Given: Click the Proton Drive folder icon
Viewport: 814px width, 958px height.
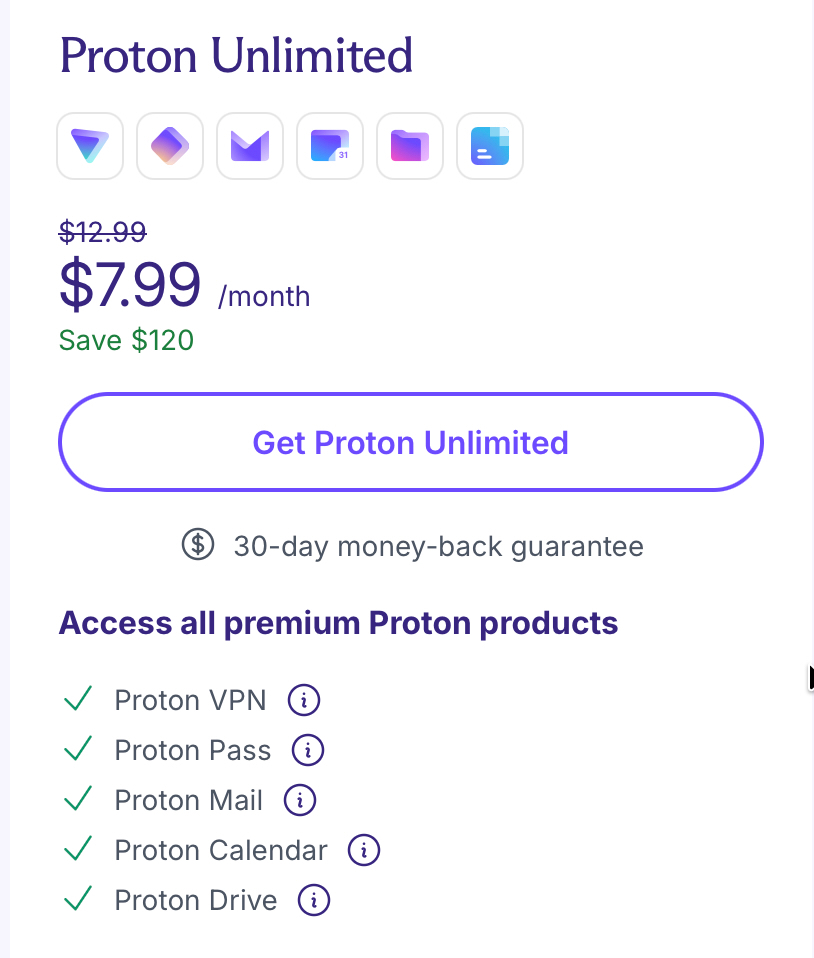Looking at the screenshot, I should pos(410,147).
